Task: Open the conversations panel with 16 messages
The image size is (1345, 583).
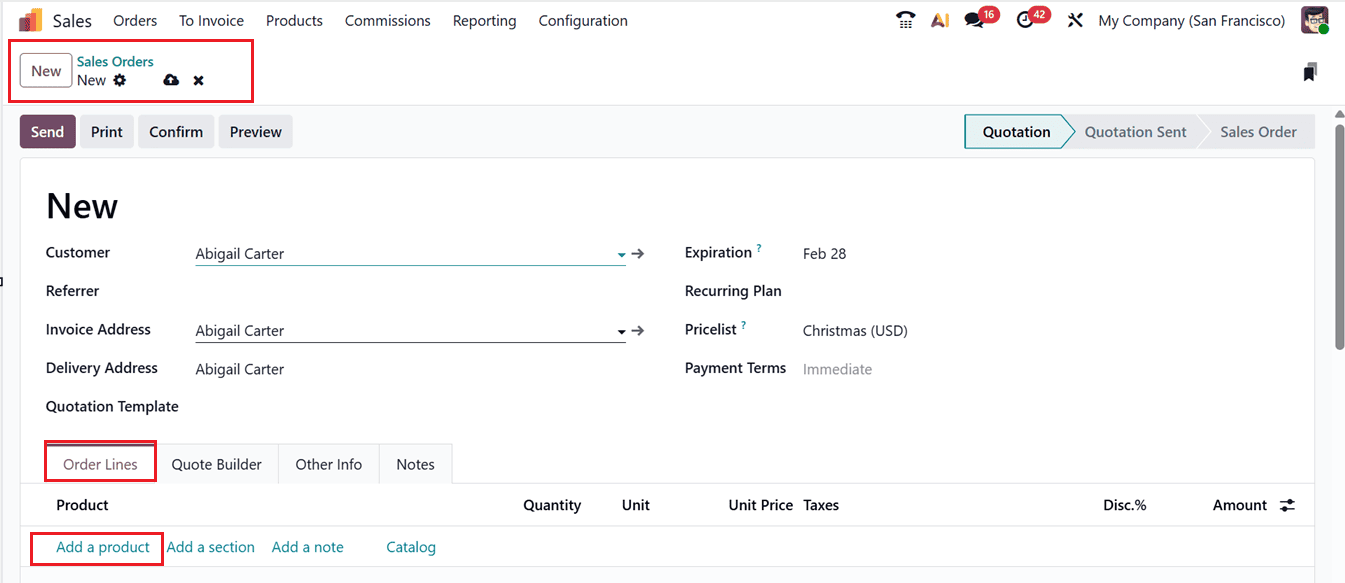Action: coord(974,19)
